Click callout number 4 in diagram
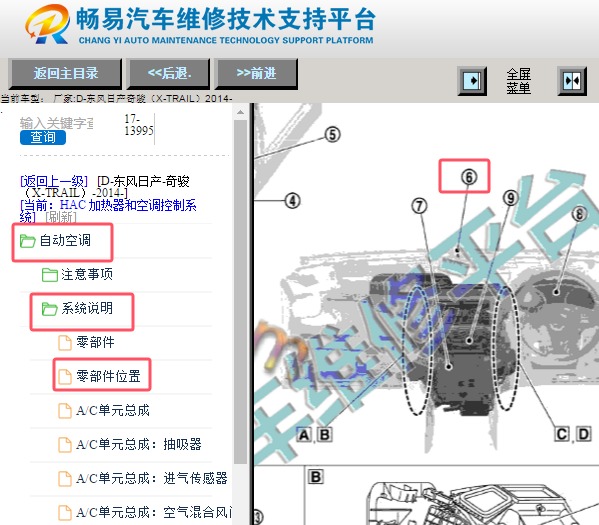 point(293,201)
